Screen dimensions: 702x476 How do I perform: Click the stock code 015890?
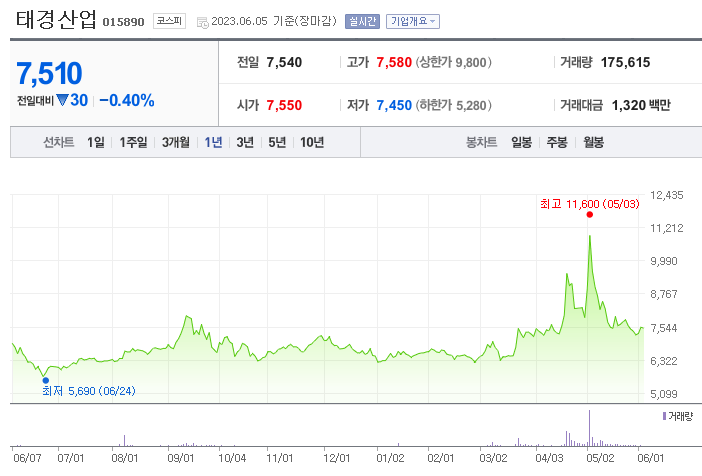(123, 22)
